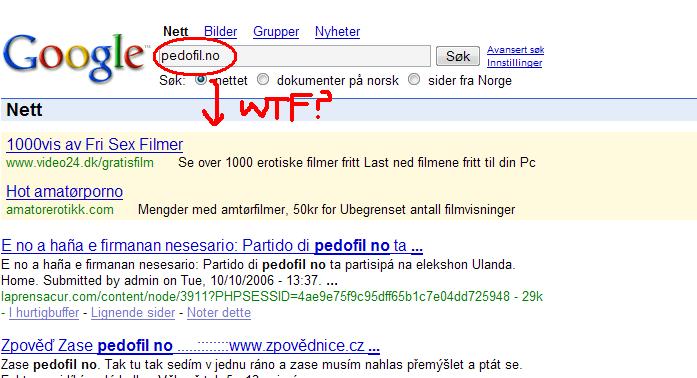Viewport: 697px width, 378px height.
Task: Click the "Noter dette" link
Action: pos(219,313)
